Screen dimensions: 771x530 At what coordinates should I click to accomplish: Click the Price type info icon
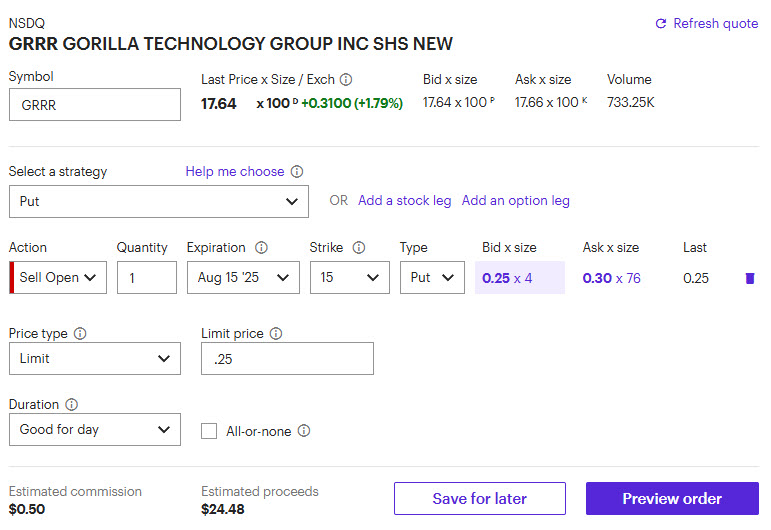pyautogui.click(x=80, y=334)
